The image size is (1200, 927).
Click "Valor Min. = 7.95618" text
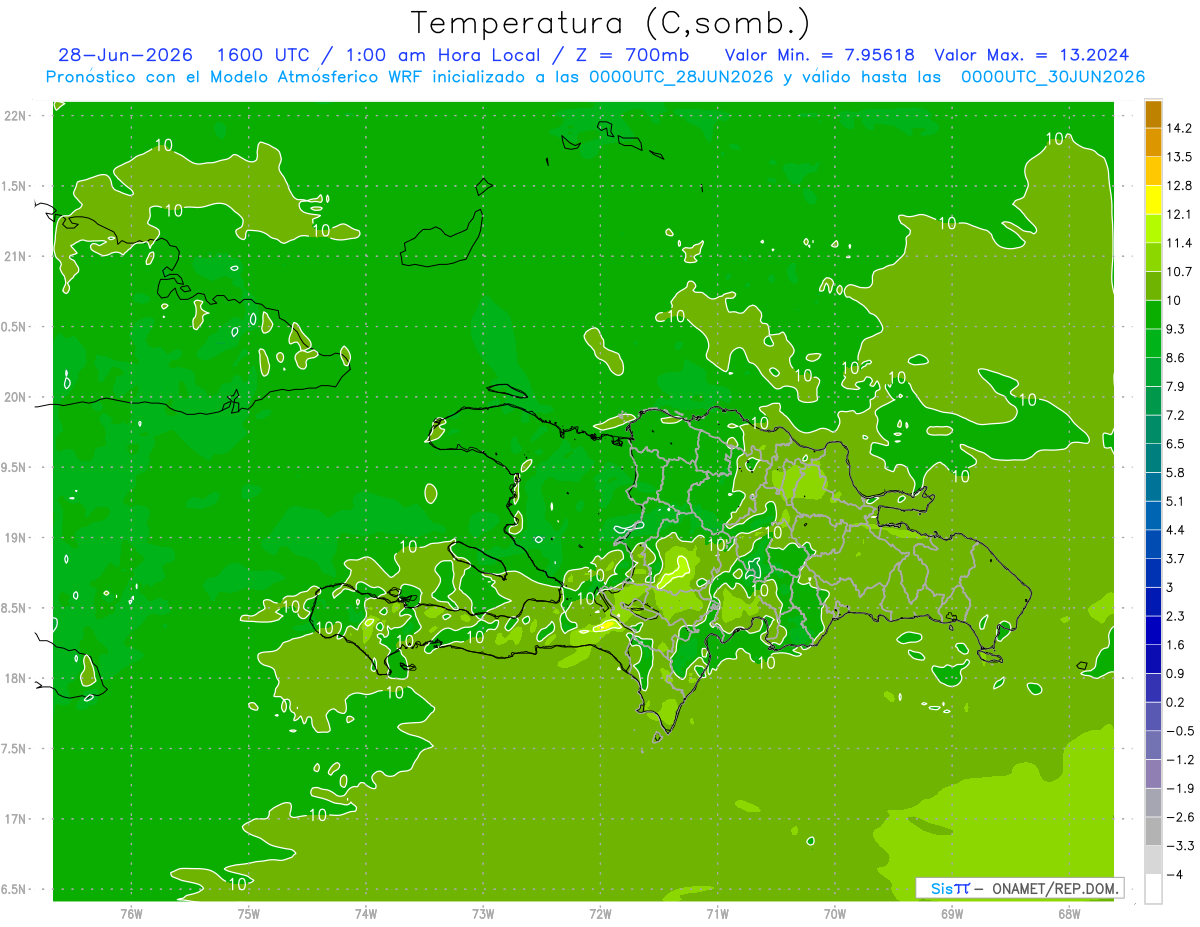coord(819,55)
